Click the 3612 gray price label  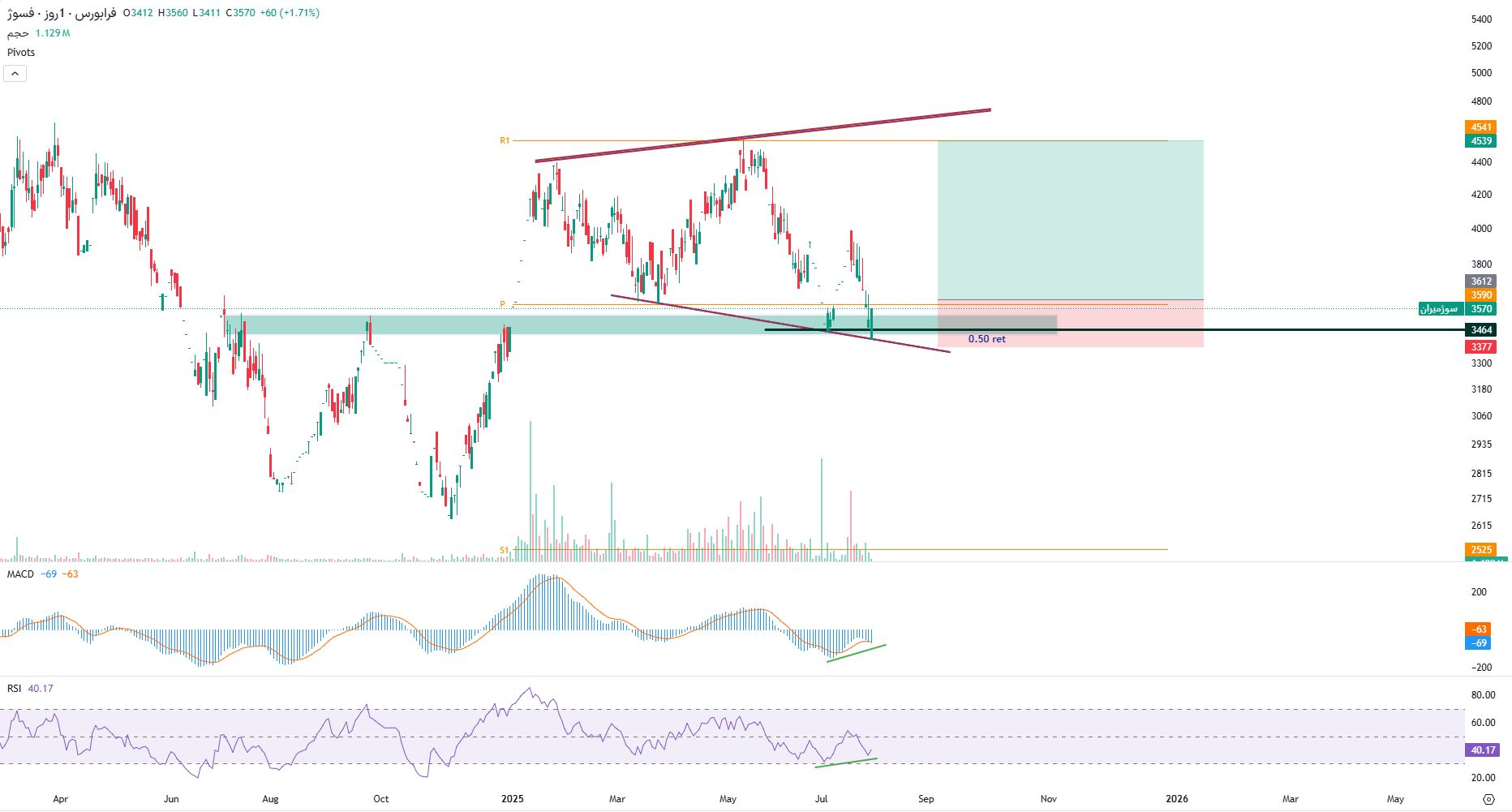coord(1481,281)
